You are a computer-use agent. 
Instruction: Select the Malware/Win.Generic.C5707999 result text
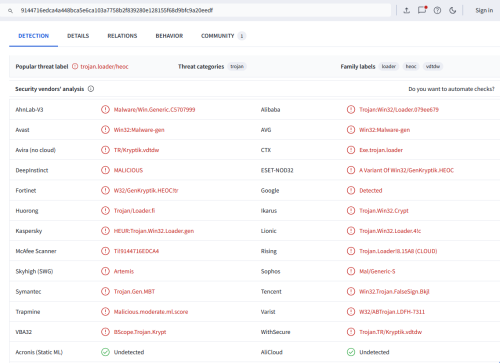click(x=154, y=110)
